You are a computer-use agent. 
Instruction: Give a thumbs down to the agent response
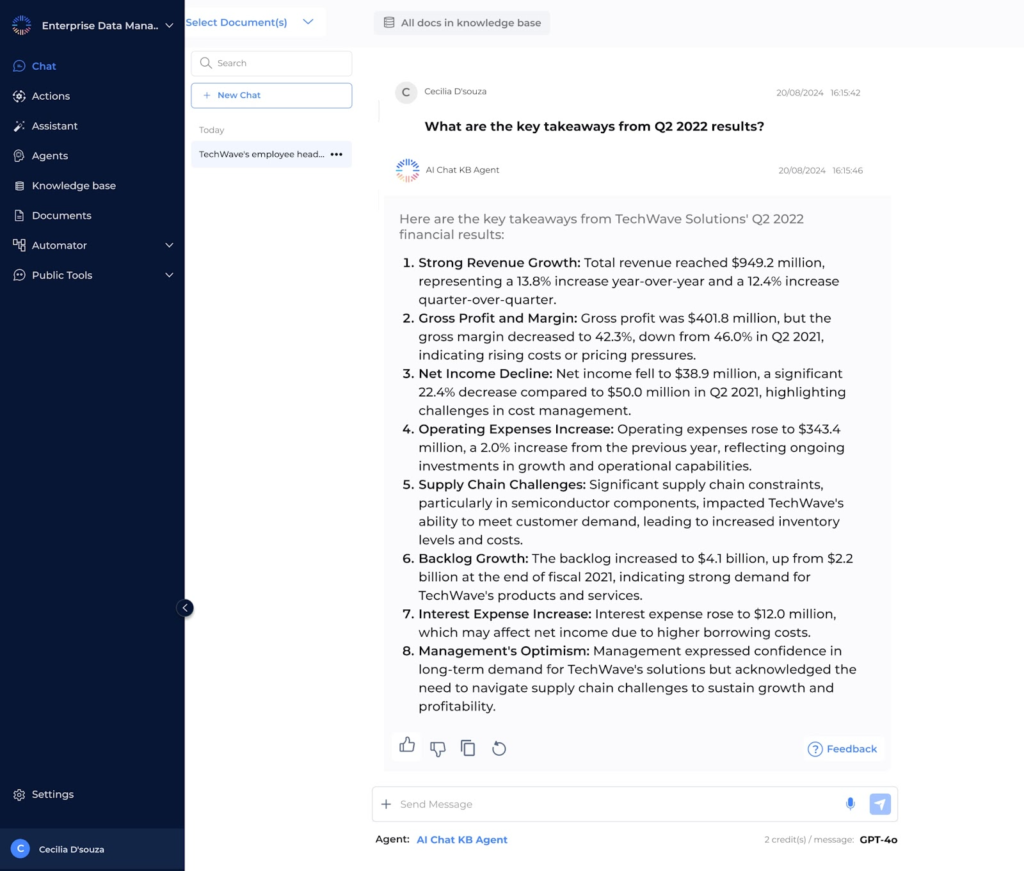point(437,747)
